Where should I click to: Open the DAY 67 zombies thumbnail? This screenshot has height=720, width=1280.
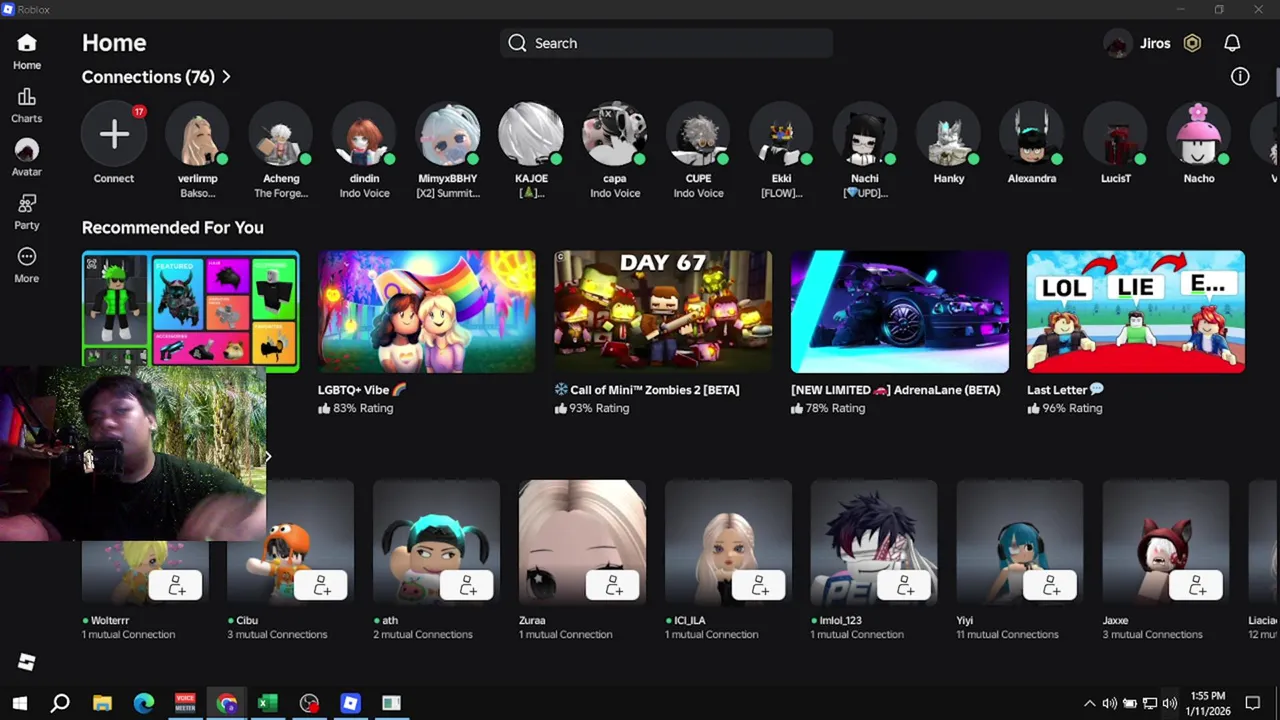[x=663, y=312]
